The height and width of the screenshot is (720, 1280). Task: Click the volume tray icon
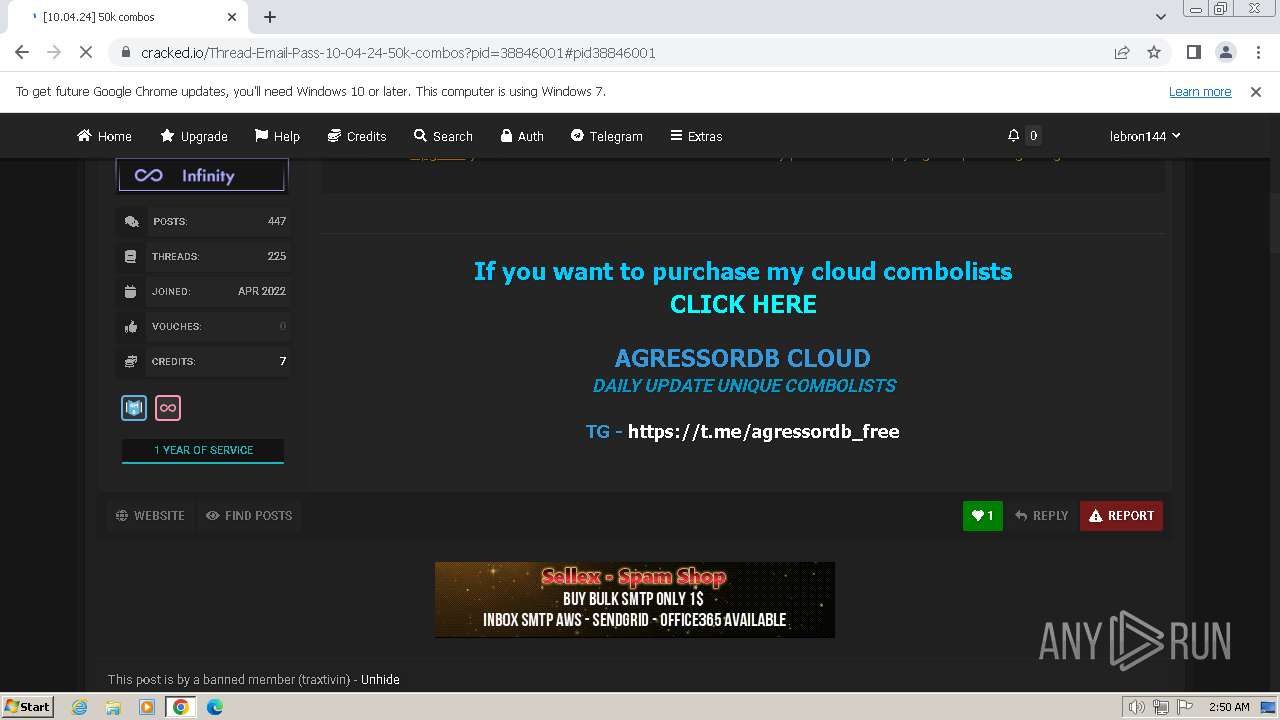point(1136,707)
